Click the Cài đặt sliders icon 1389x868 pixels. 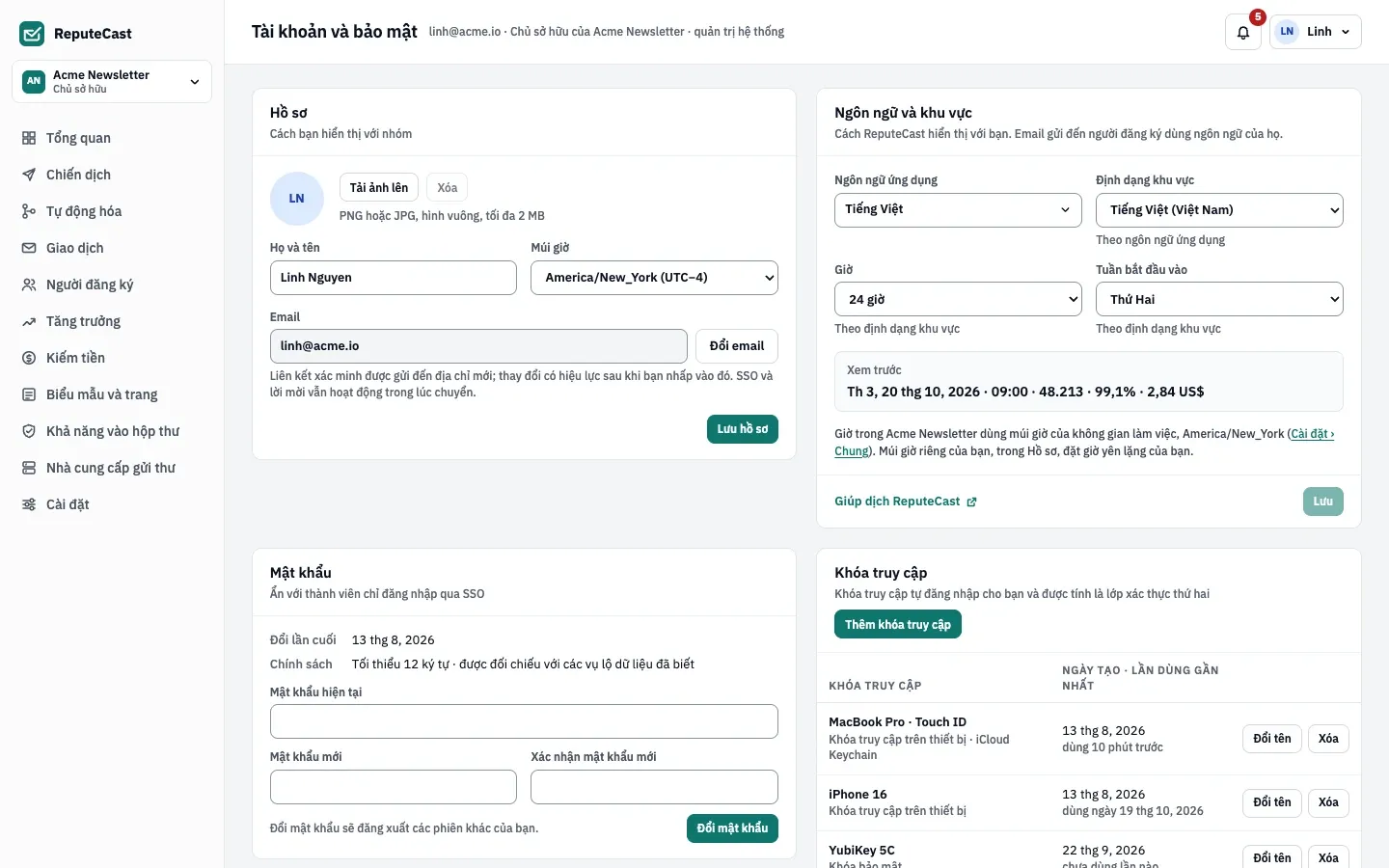pos(29,504)
